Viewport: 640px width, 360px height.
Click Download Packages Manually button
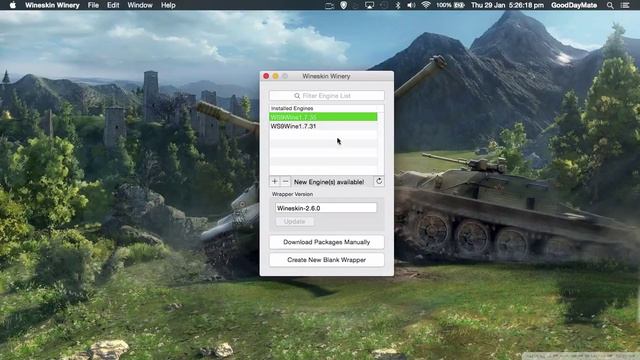[327, 242]
